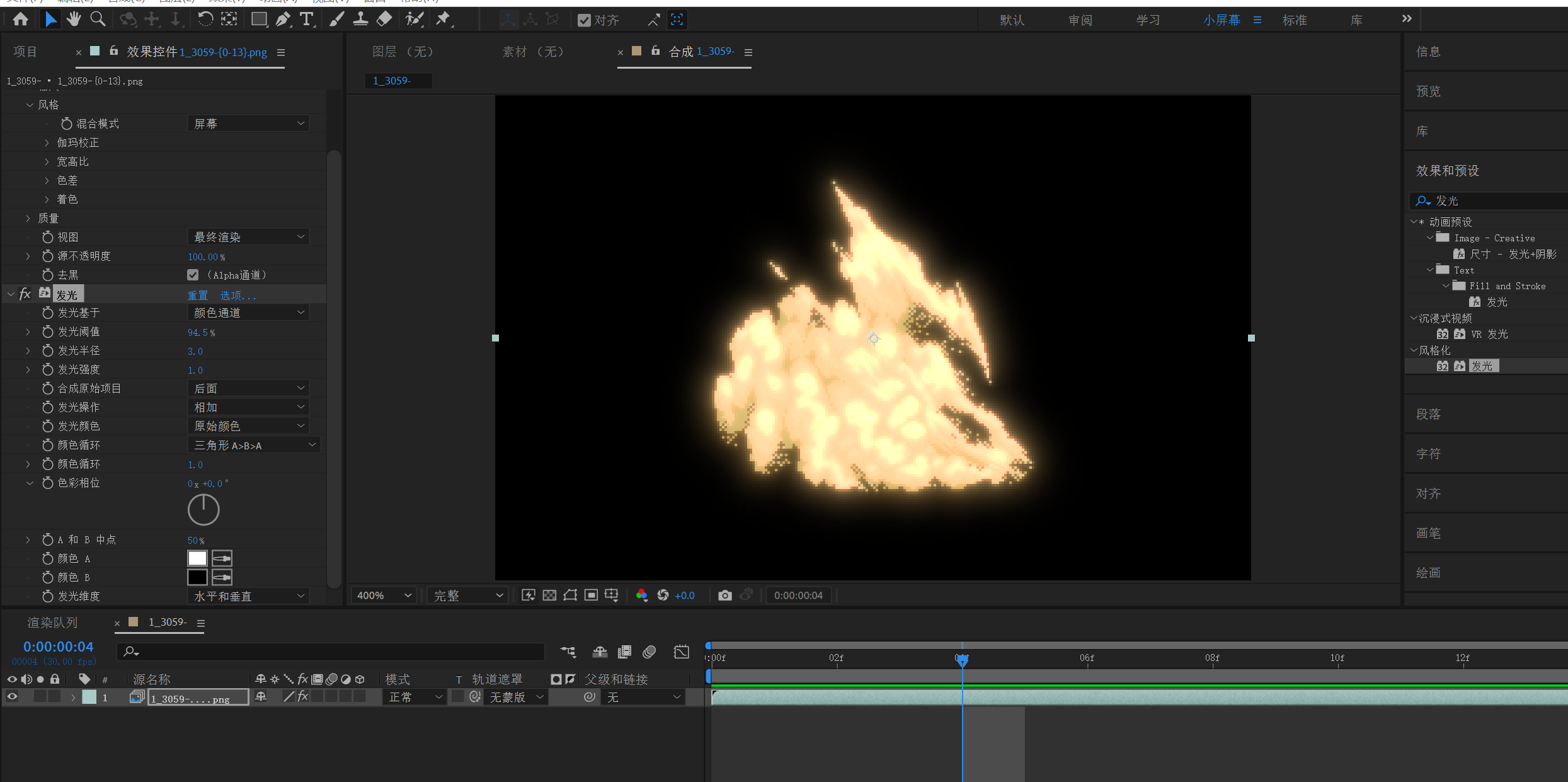Open the 信息 panel
Viewport: 1568px width, 782px height.
(x=1428, y=52)
